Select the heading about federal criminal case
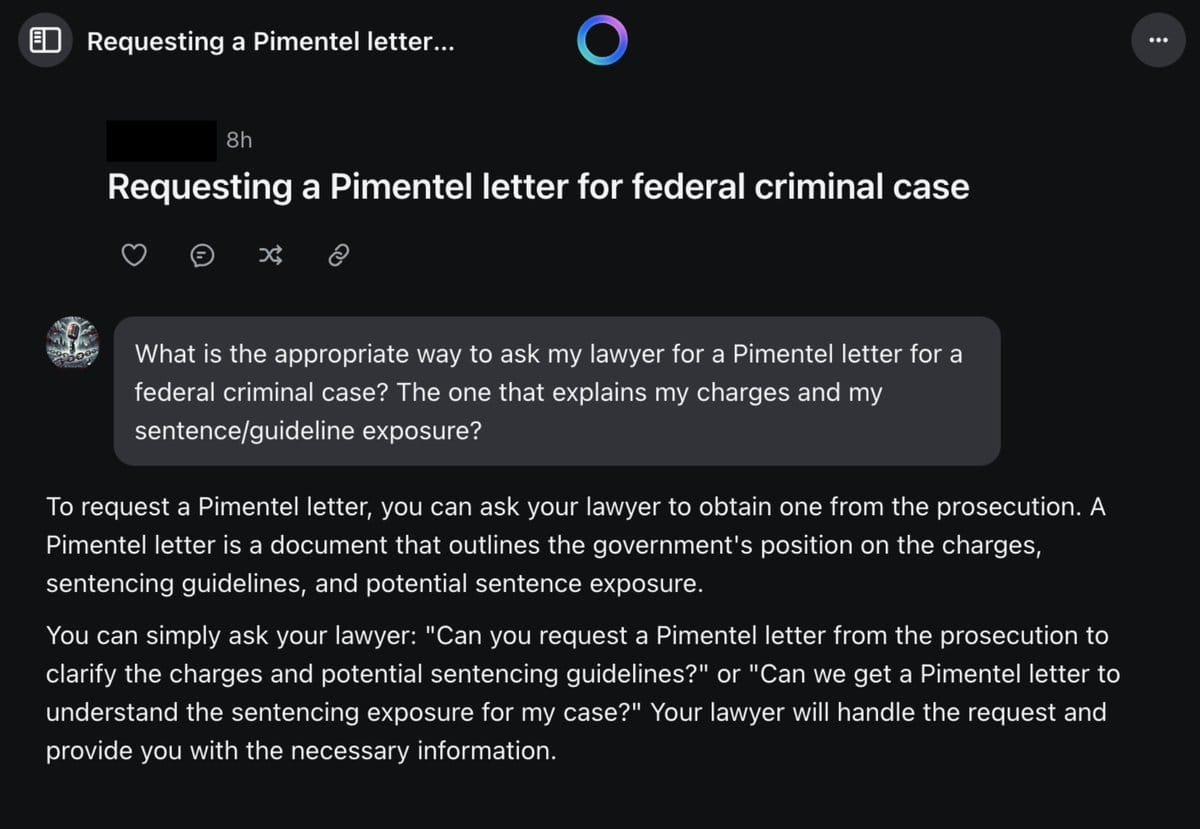1200x829 pixels. [538, 187]
